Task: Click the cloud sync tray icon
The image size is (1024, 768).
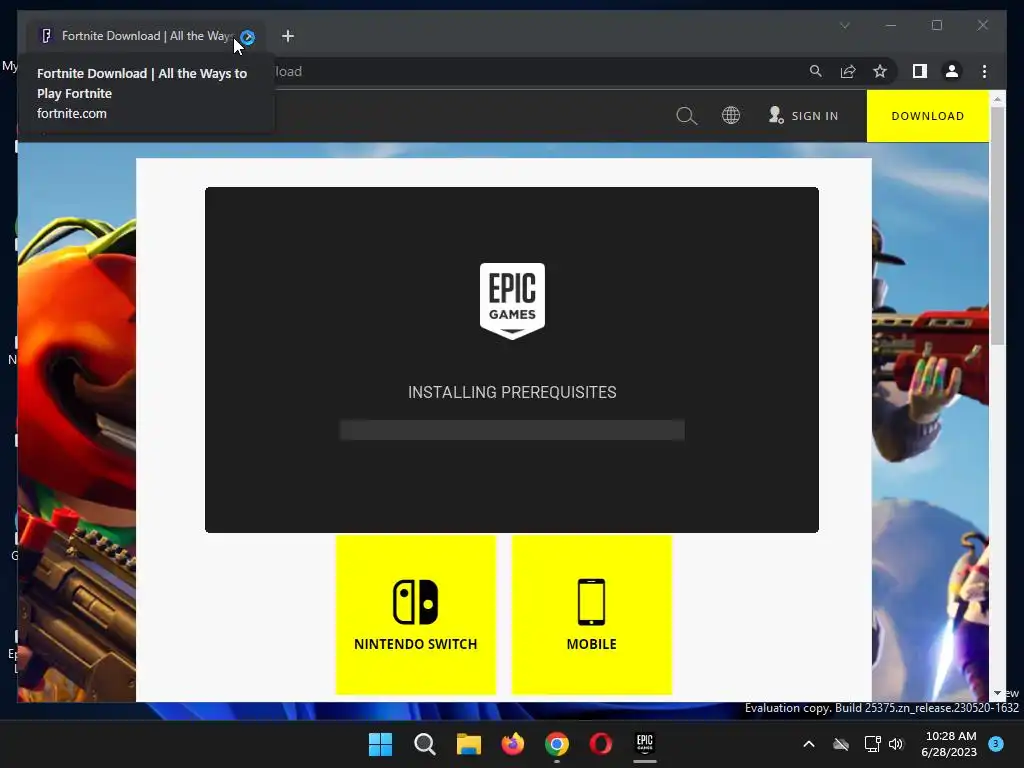Action: [x=841, y=744]
